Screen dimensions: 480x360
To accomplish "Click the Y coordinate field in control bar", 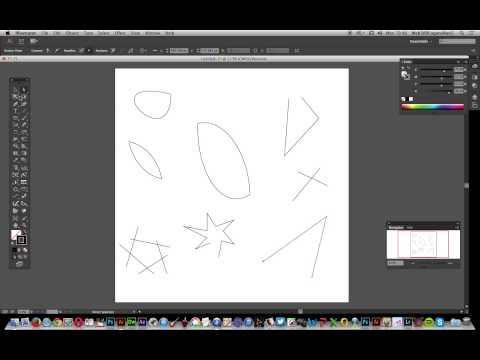I will (x=209, y=51).
